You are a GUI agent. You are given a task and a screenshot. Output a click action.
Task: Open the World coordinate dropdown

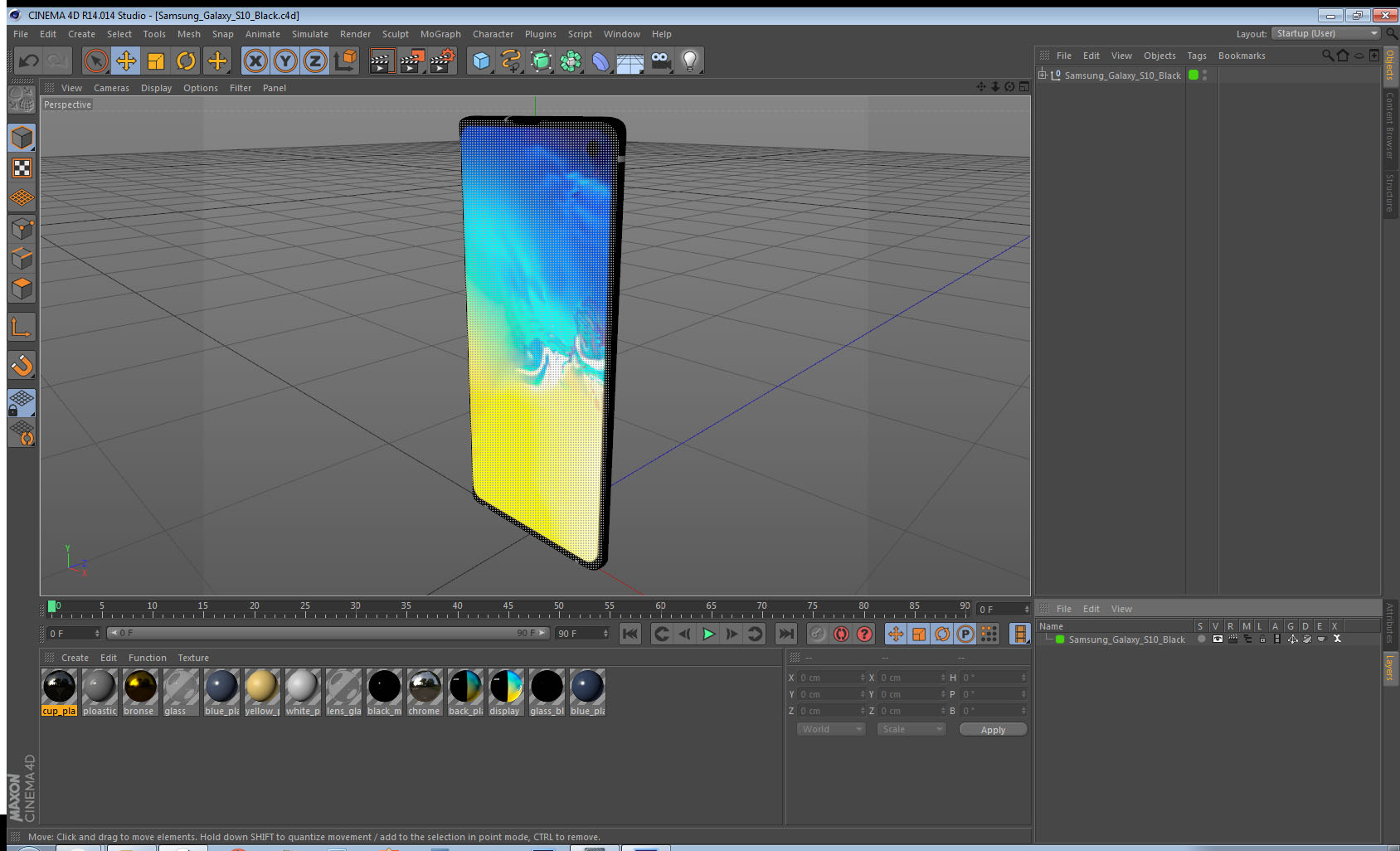[x=831, y=729]
